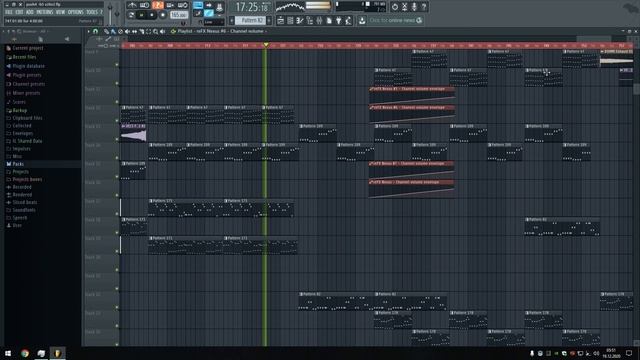Open the OPTIONS menu
The height and width of the screenshot is (360, 640).
click(x=76, y=12)
